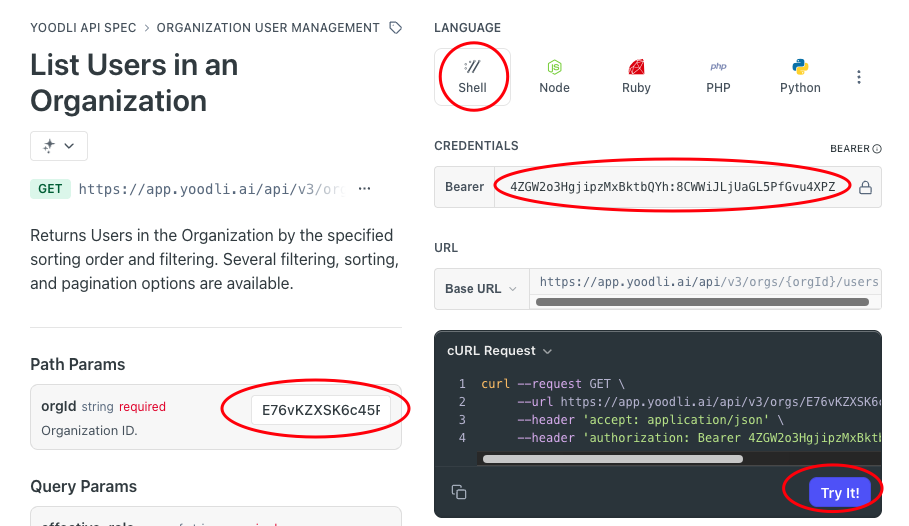The width and height of the screenshot is (909, 526).
Task: Click the Base URL horizontal scrollbar
Action: (x=702, y=302)
